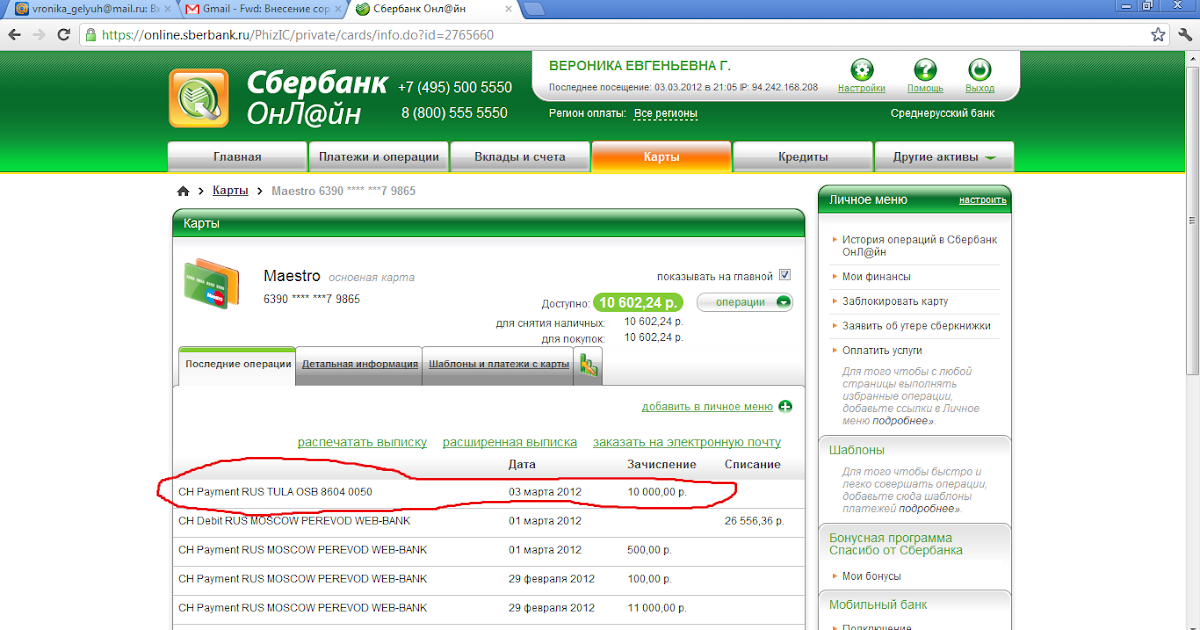Viewport: 1200px width, 630px height.
Task: Open Мои финансы link
Action: coord(876,277)
